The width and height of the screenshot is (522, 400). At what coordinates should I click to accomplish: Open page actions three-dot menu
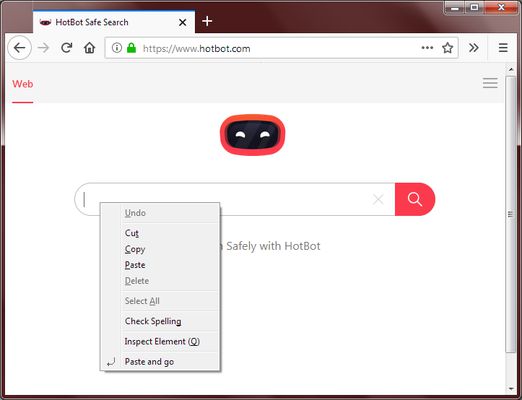tap(427, 48)
